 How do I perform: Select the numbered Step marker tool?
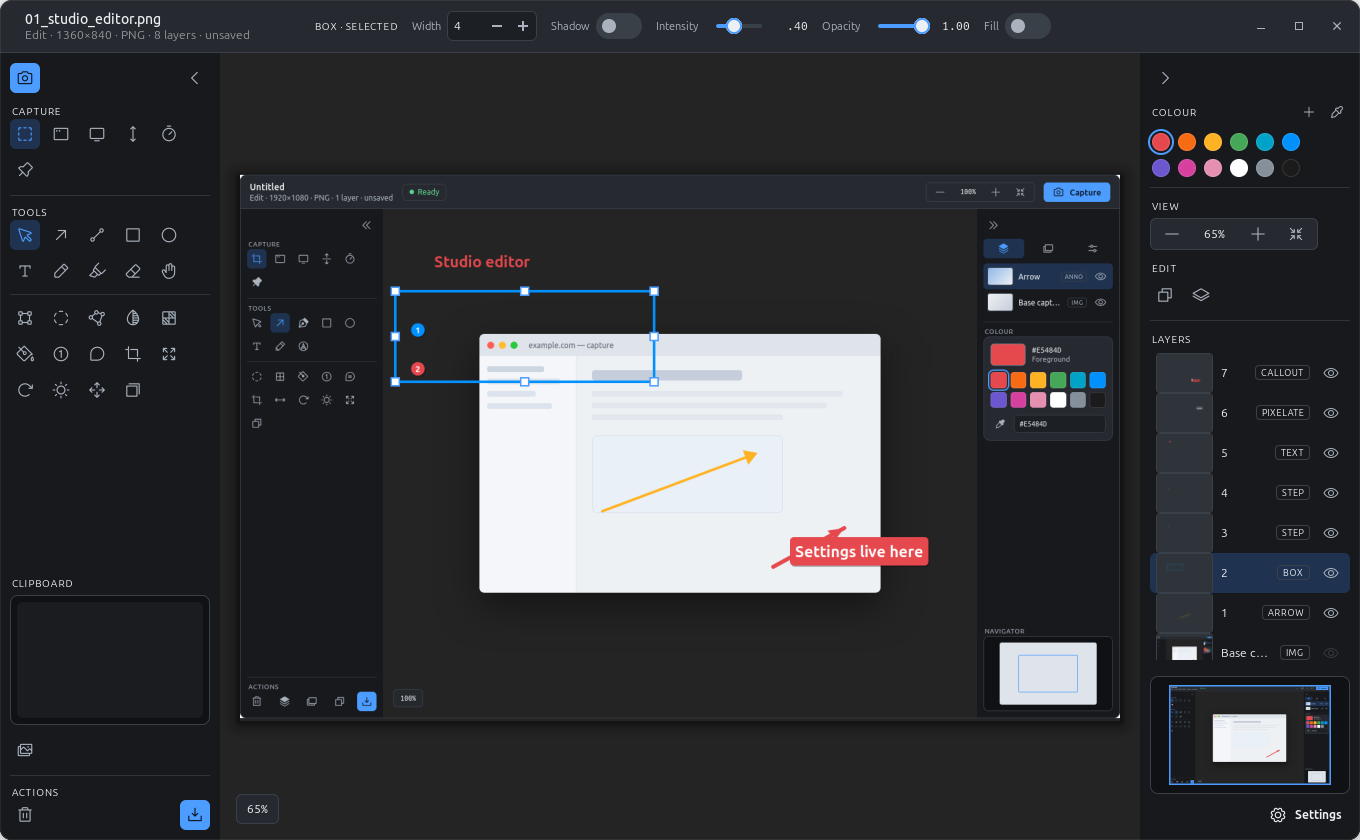(61, 354)
